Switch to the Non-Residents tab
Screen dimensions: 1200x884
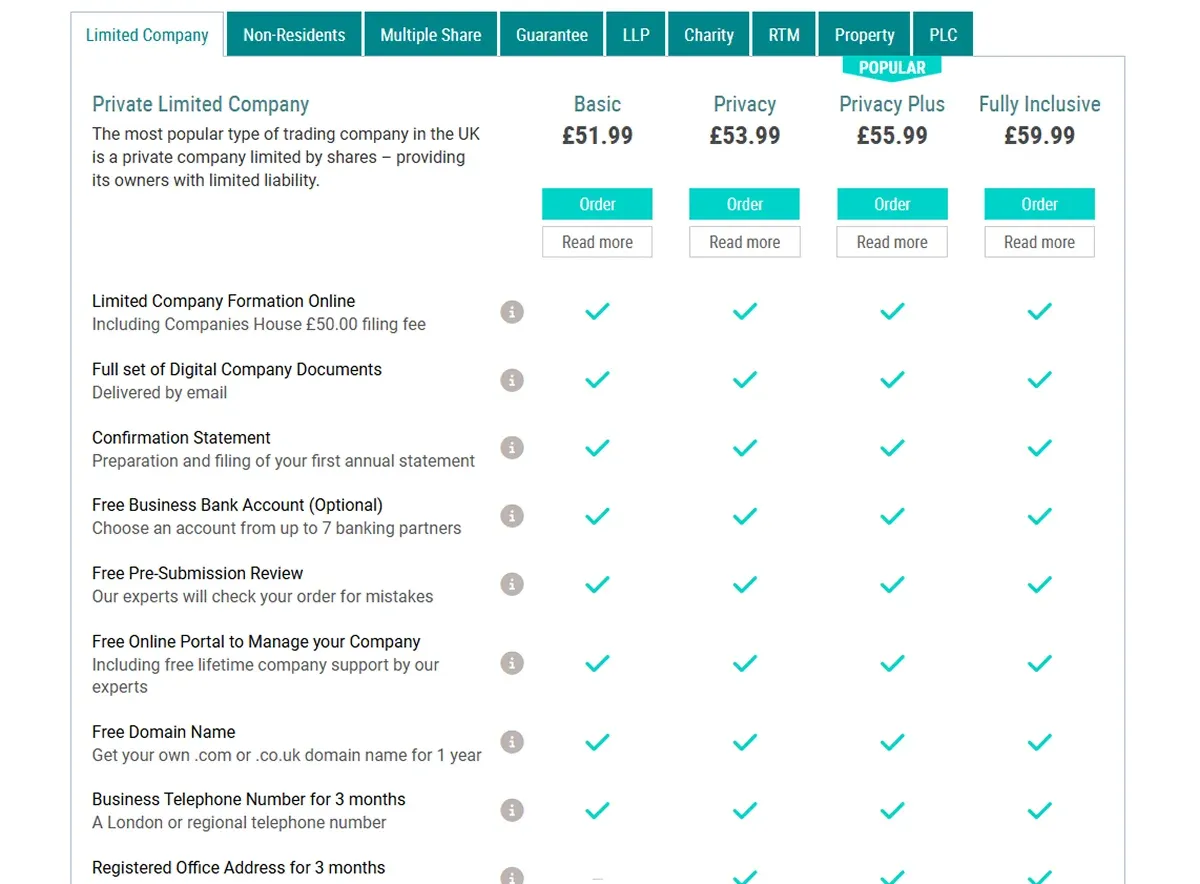[x=294, y=35]
